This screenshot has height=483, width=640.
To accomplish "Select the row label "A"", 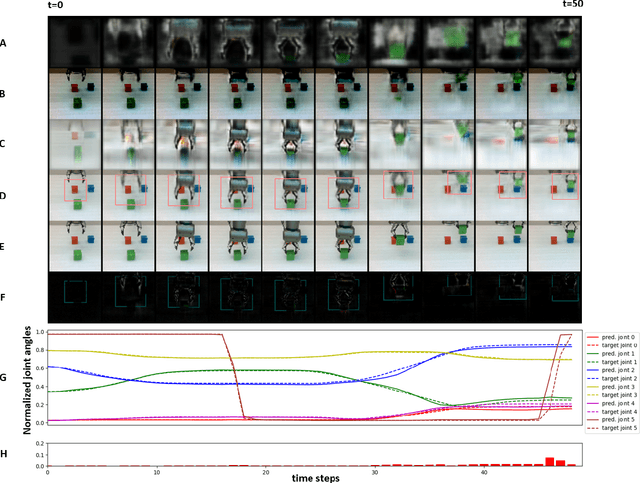I will click(3, 43).
